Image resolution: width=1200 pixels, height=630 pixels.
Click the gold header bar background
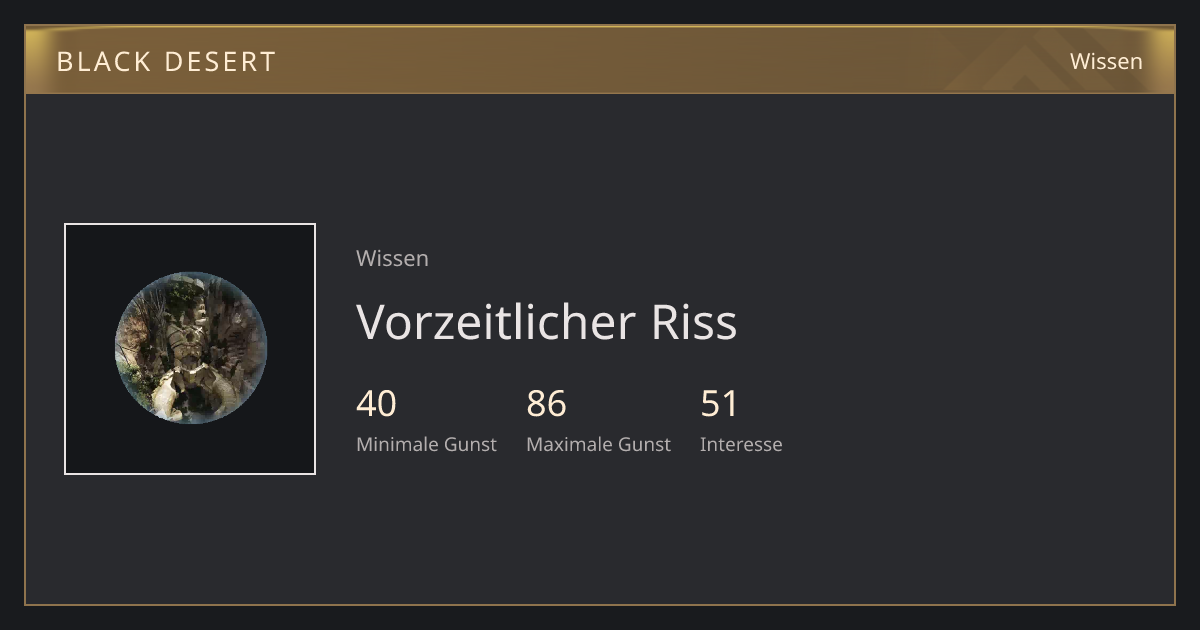(x=600, y=60)
